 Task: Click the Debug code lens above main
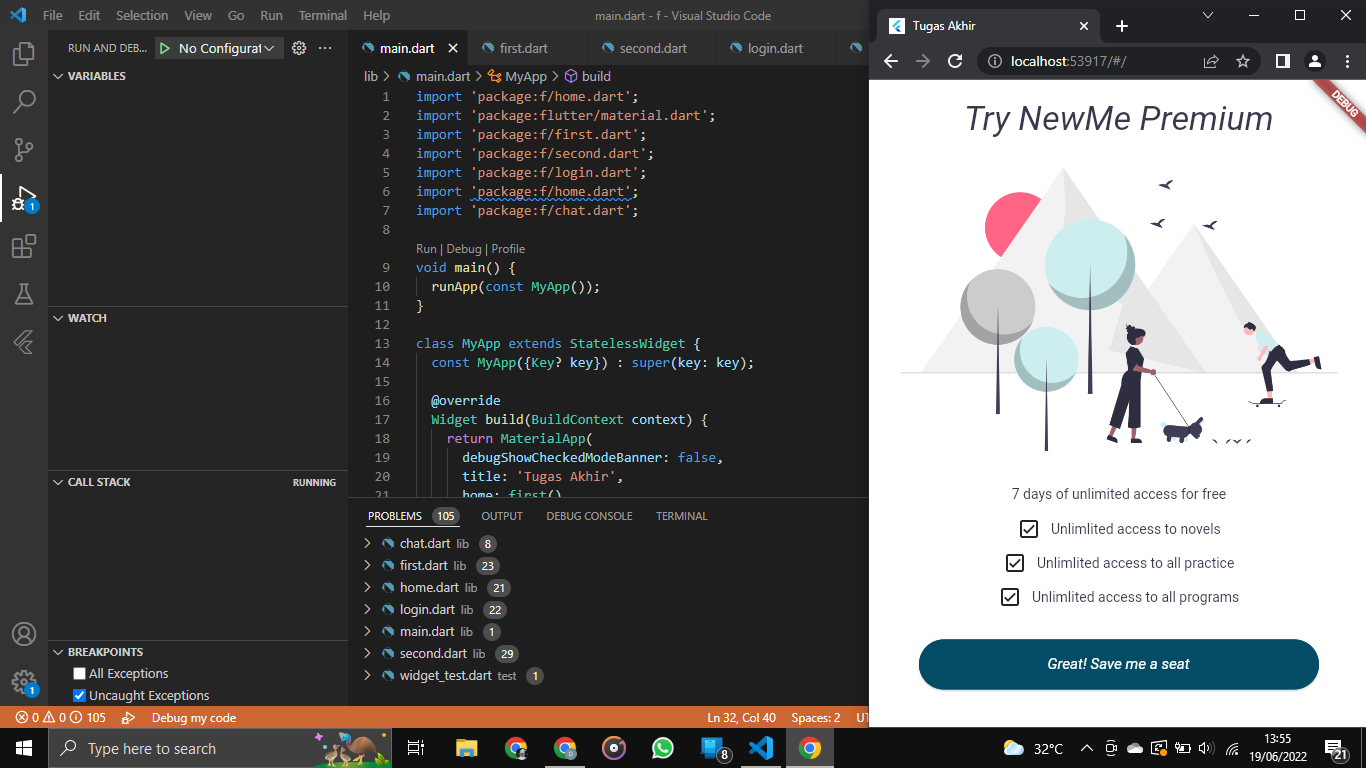[464, 249]
